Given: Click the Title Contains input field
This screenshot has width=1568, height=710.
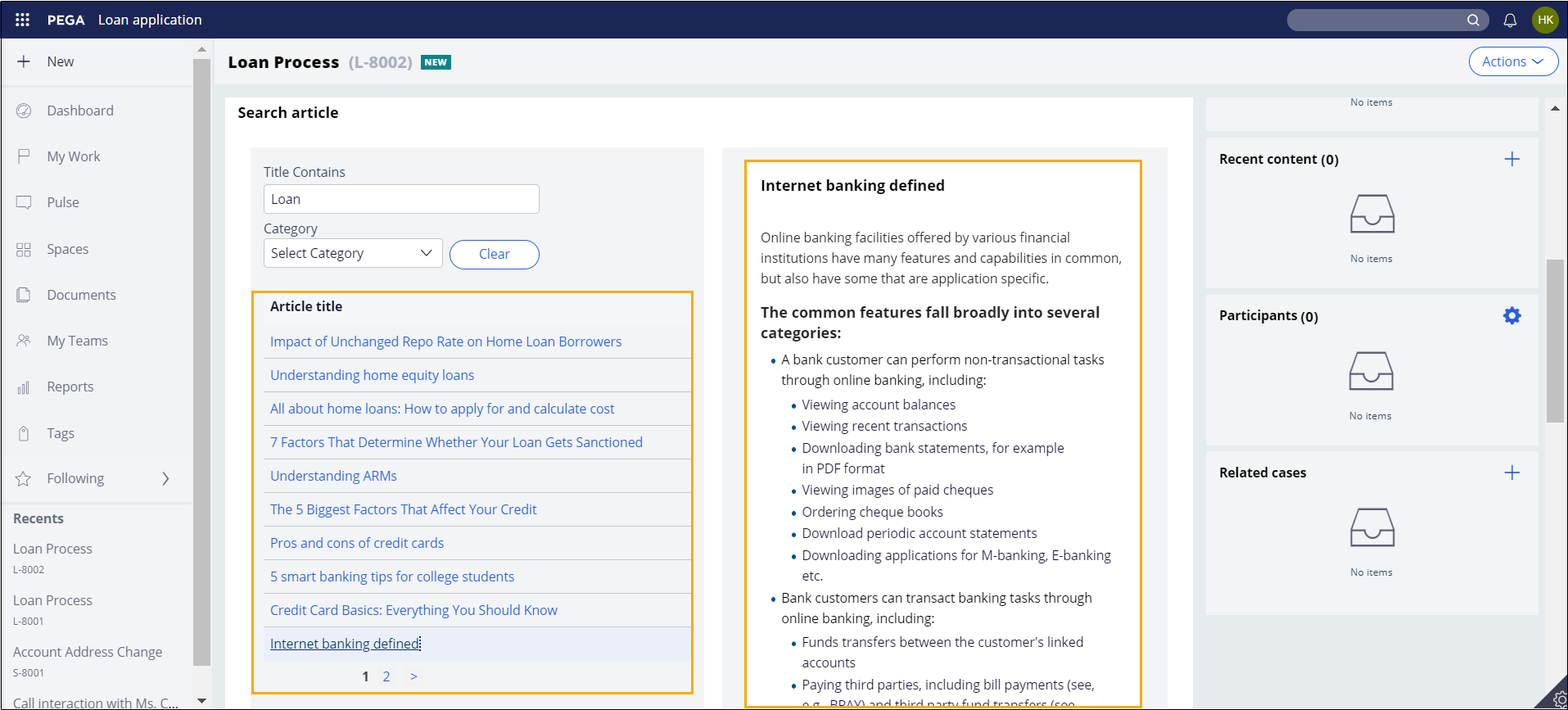Looking at the screenshot, I should (401, 199).
